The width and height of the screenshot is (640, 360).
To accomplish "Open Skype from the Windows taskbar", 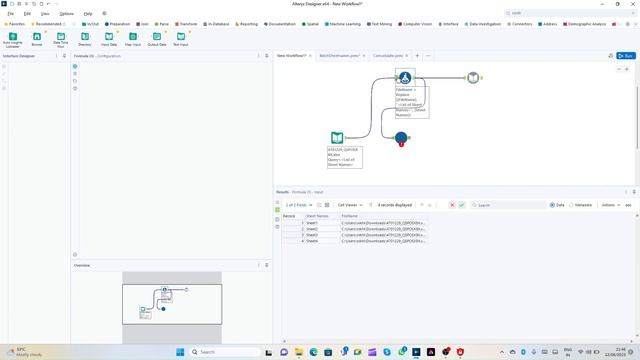I will (387, 352).
